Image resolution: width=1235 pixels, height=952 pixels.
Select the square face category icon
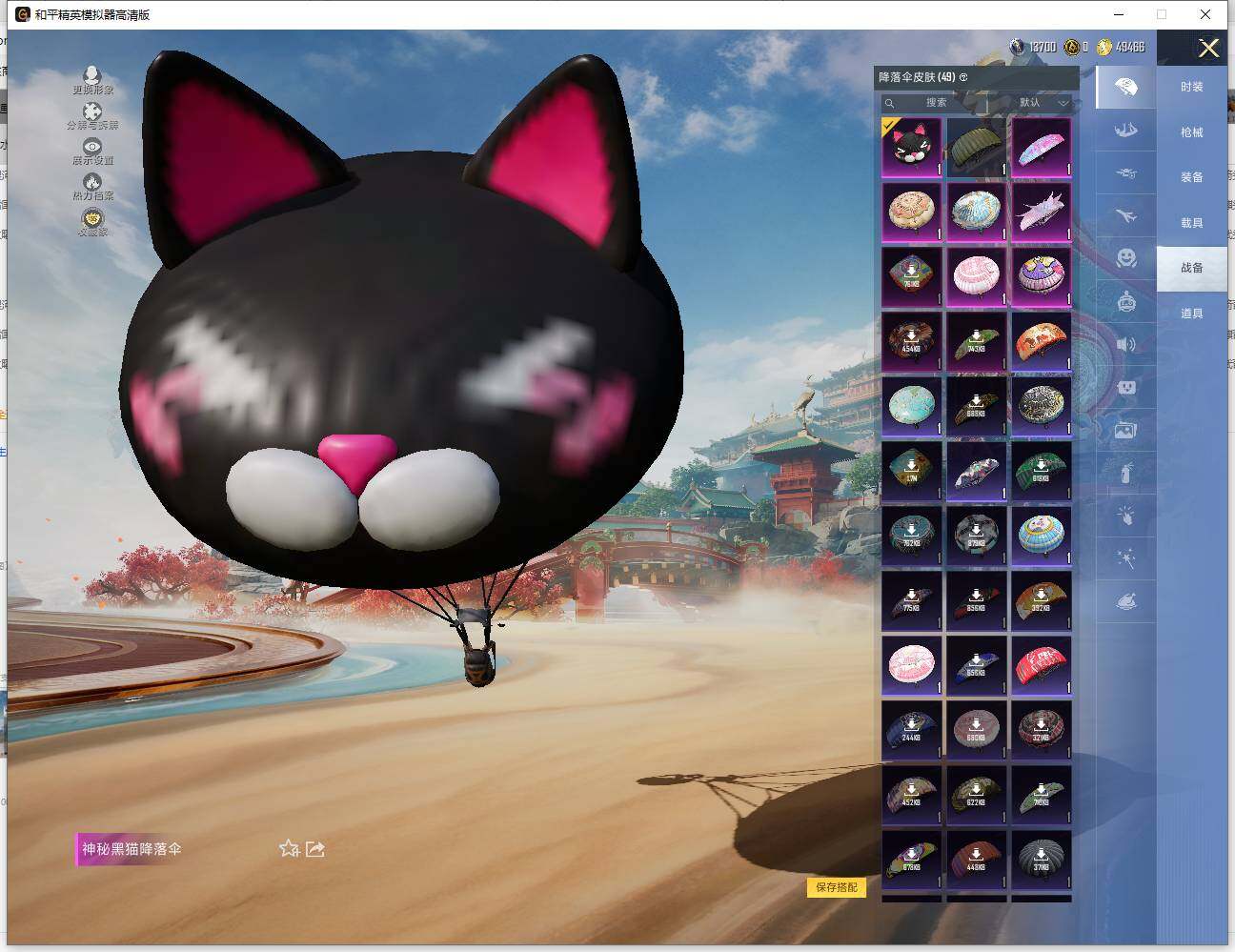[1125, 388]
